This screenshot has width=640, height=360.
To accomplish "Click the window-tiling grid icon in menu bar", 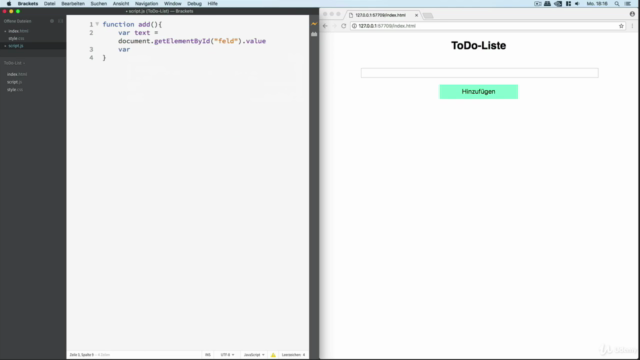I will [568, 4].
